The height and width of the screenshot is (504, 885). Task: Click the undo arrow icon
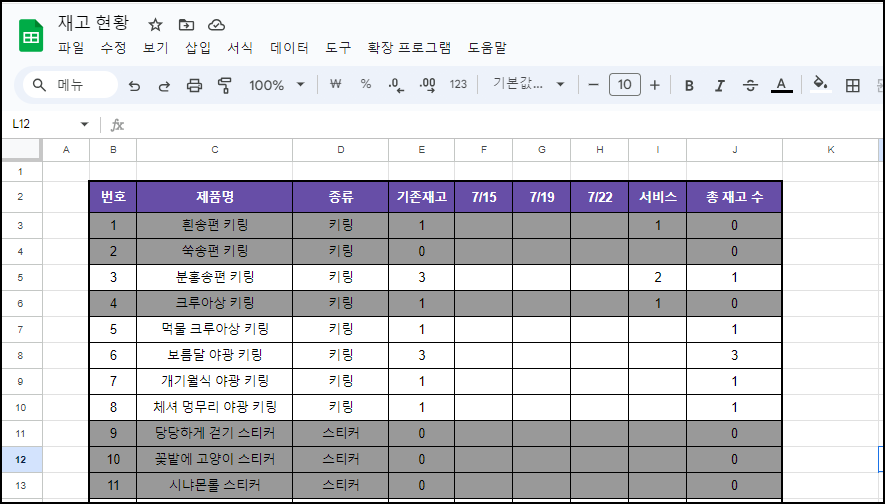[x=134, y=85]
